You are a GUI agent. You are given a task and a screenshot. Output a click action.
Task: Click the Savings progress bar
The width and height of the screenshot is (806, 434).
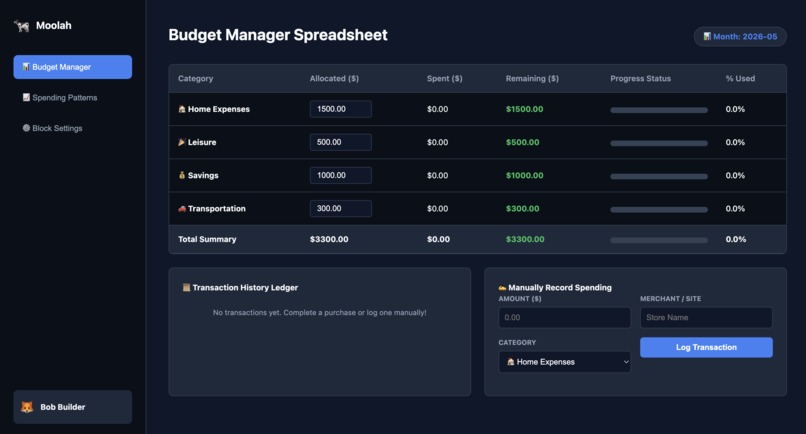(658, 176)
